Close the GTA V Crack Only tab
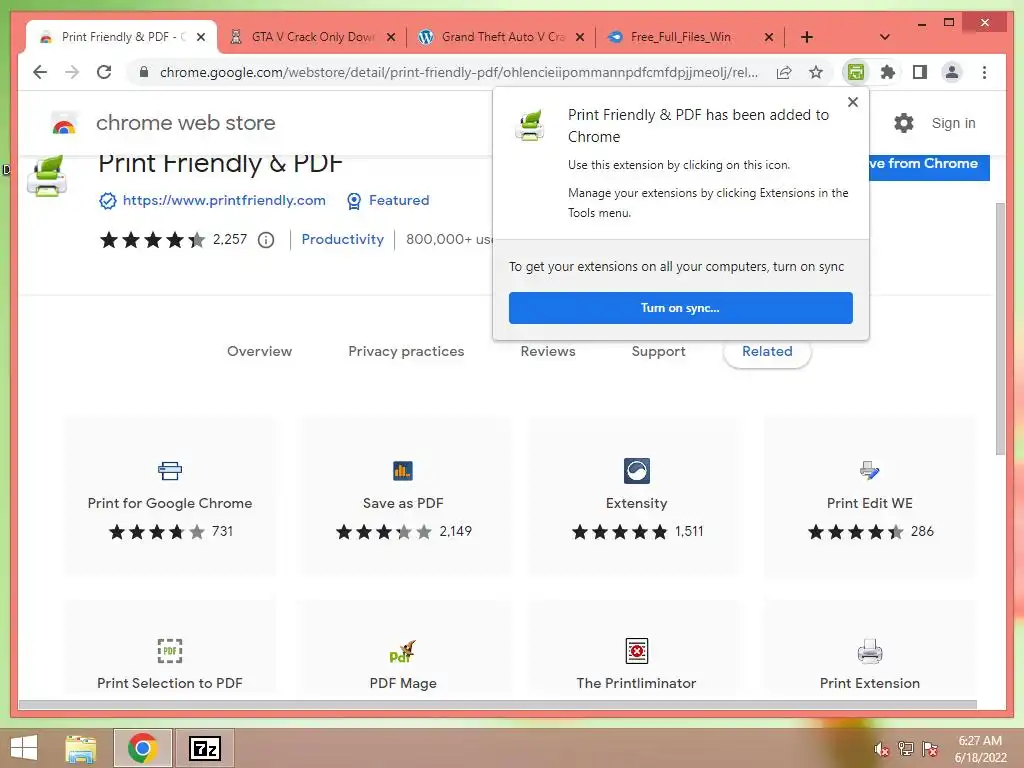This screenshot has width=1024, height=768. tap(391, 37)
